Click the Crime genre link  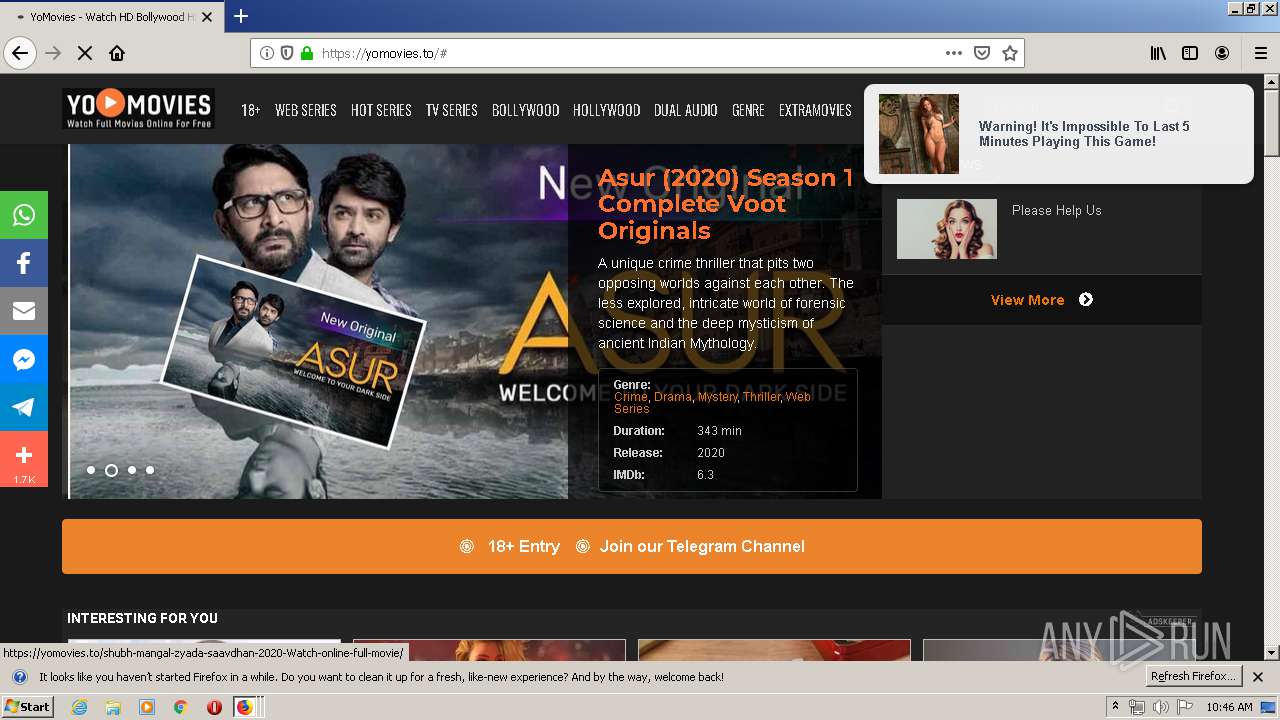tap(631, 397)
